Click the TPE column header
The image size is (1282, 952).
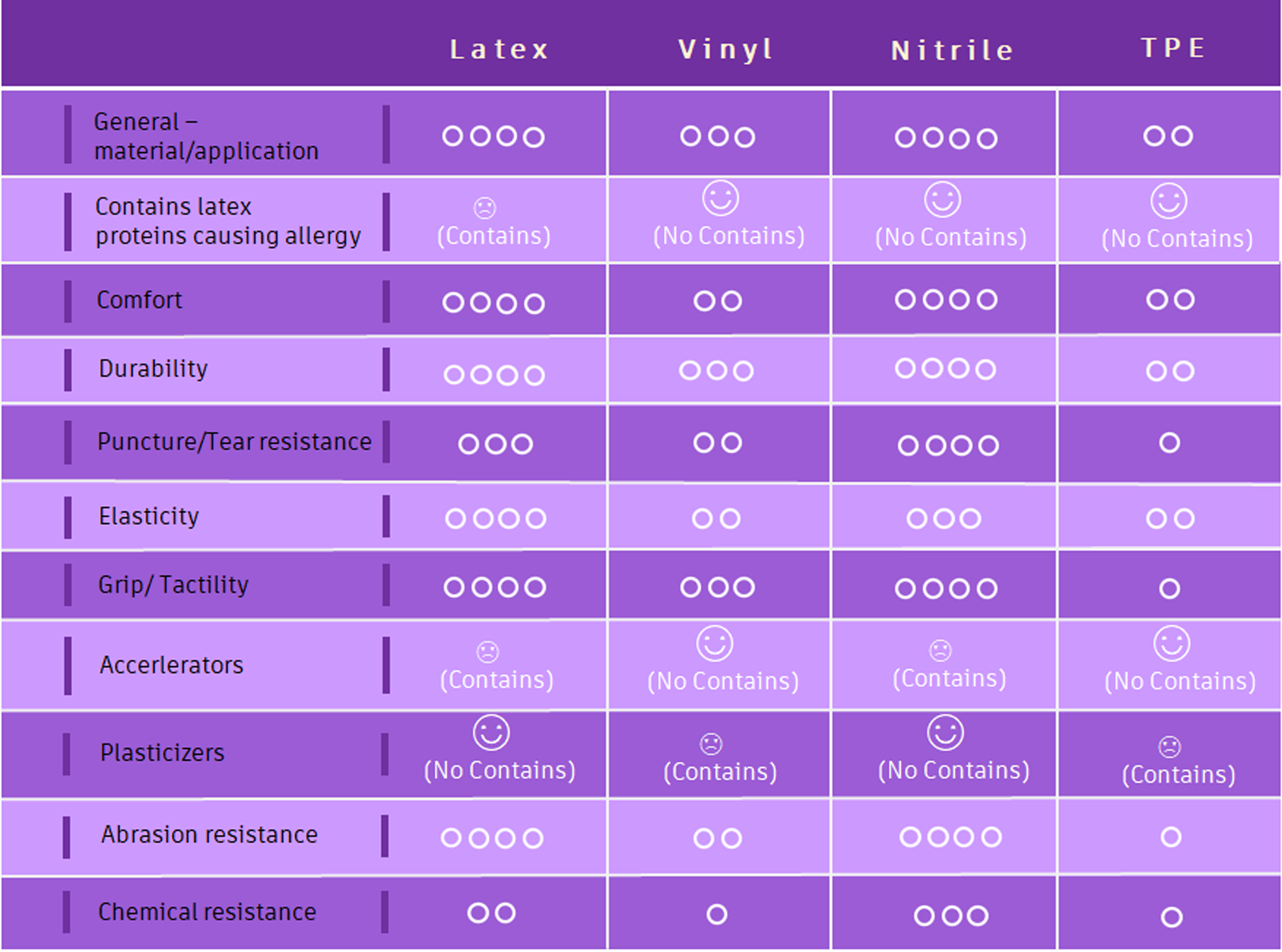[x=1174, y=48]
